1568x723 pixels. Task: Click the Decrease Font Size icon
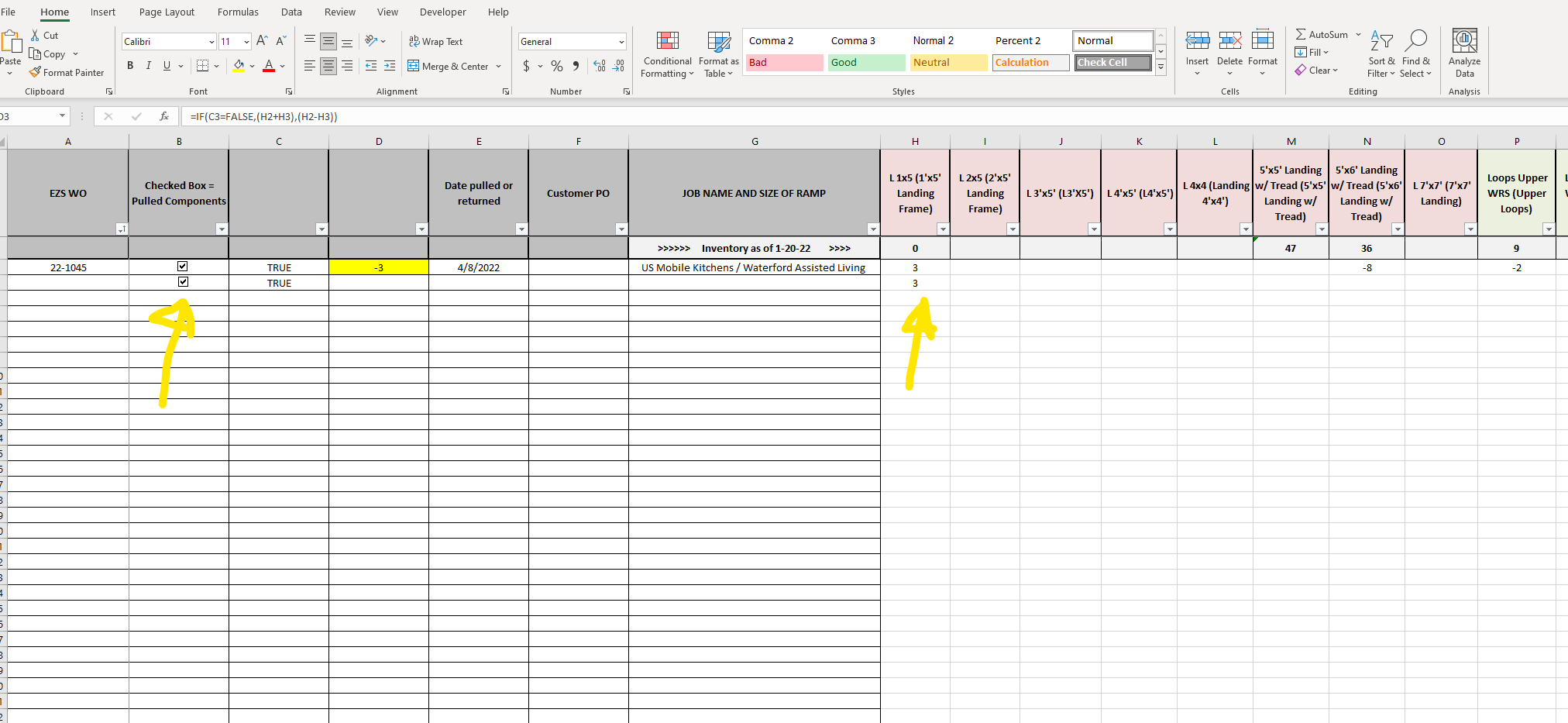[280, 41]
